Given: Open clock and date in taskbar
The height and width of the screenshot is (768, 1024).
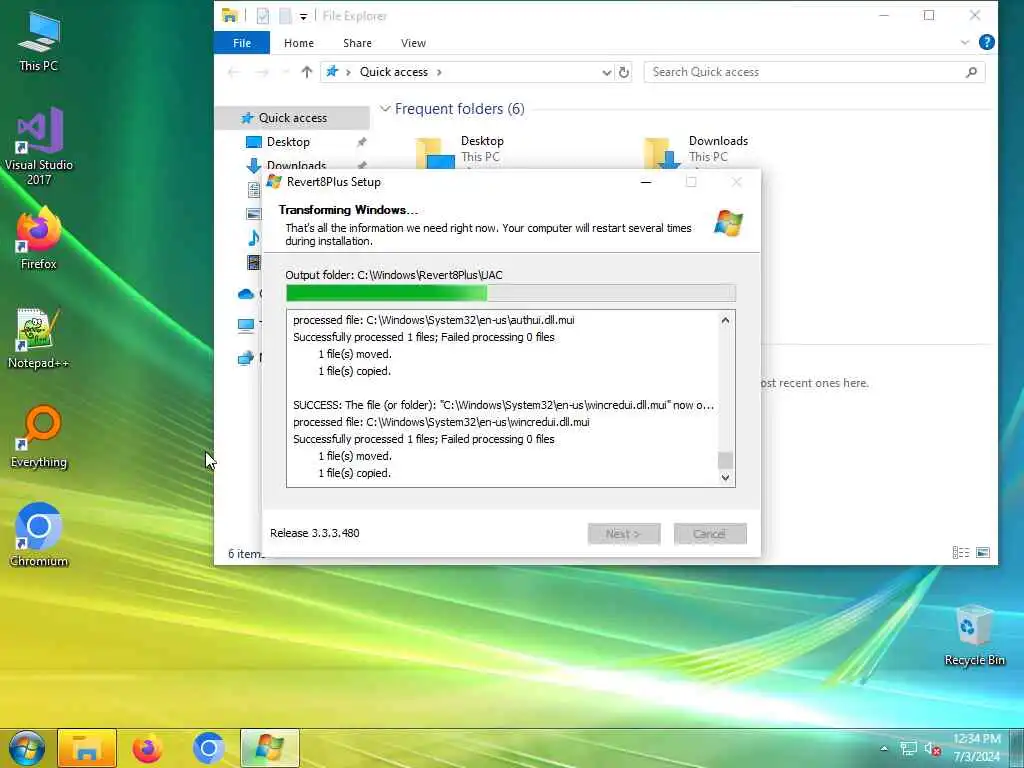Looking at the screenshot, I should coord(976,748).
